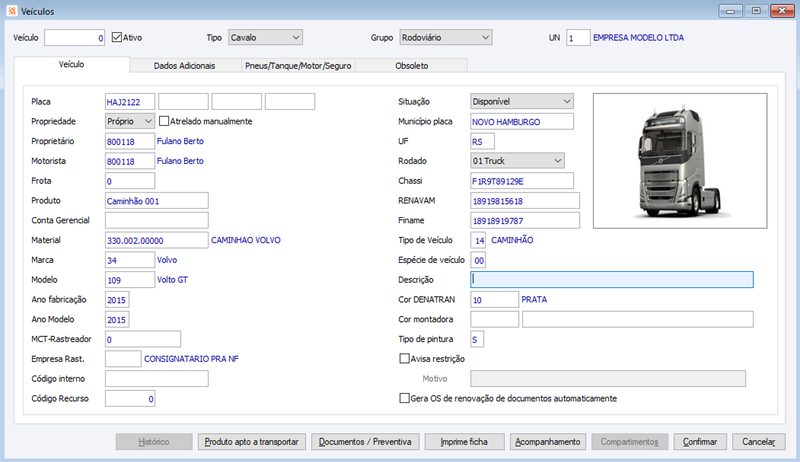
Task: Select the Chassi field F1R9T89129E
Action: click(x=522, y=181)
